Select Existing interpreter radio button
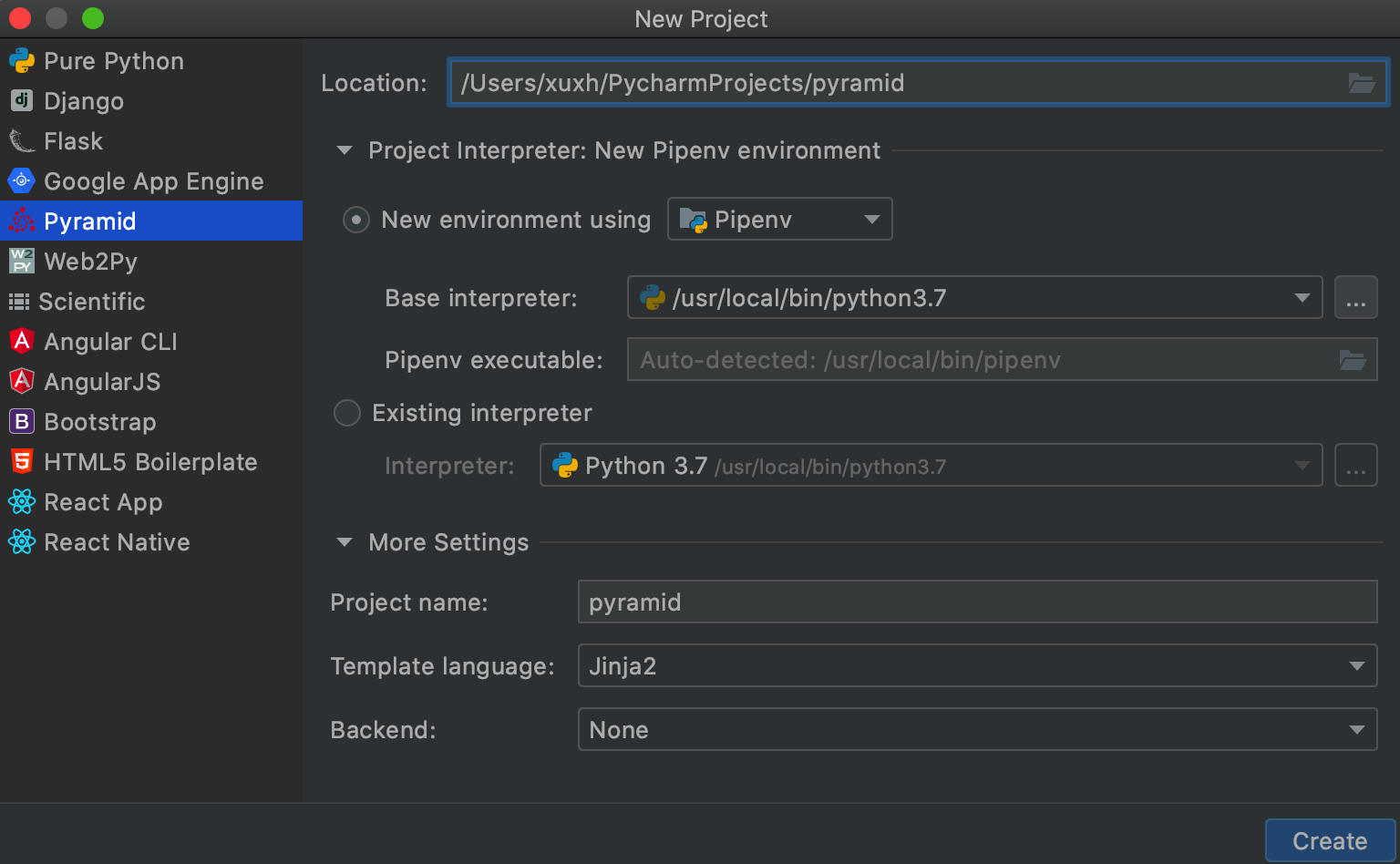The height and width of the screenshot is (864, 1400). point(347,413)
